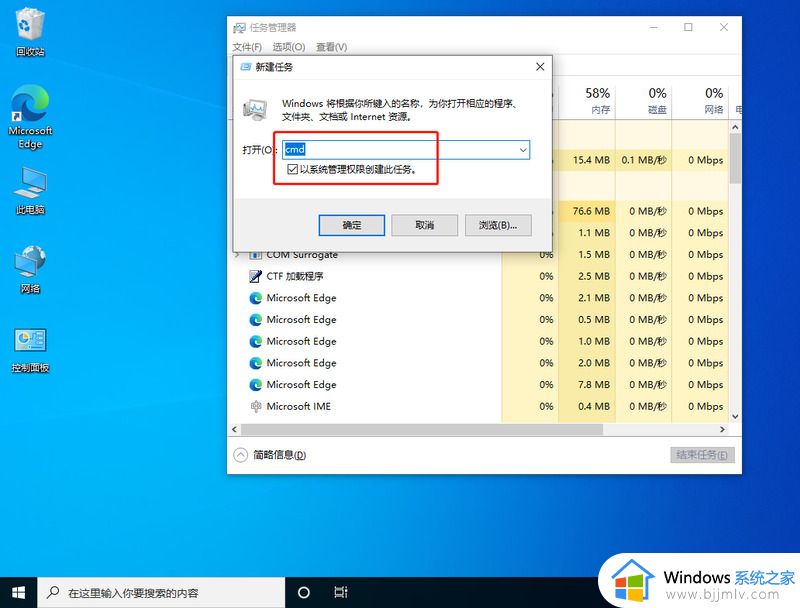Click the 浏览(B)... button
The width and height of the screenshot is (800, 608).
coord(498,225)
